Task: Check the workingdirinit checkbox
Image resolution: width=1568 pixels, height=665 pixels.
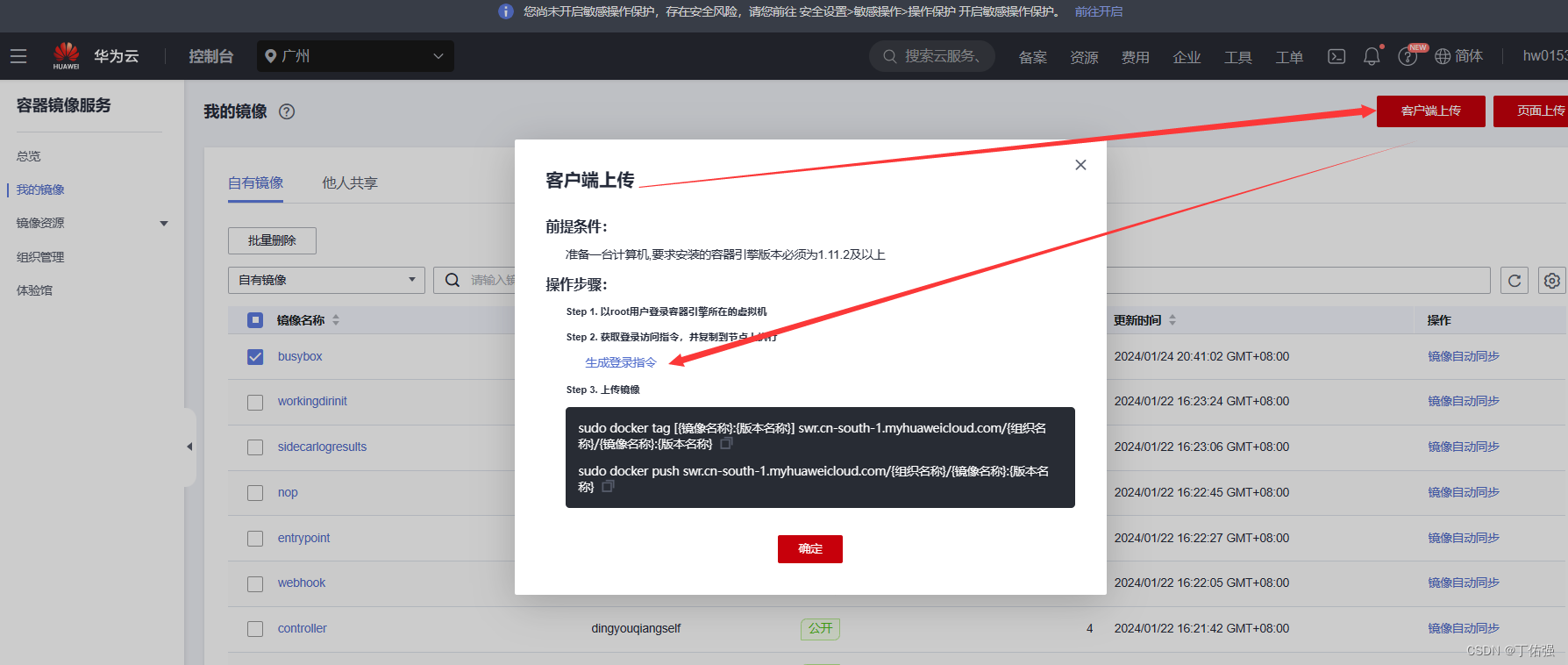Action: [x=255, y=402]
